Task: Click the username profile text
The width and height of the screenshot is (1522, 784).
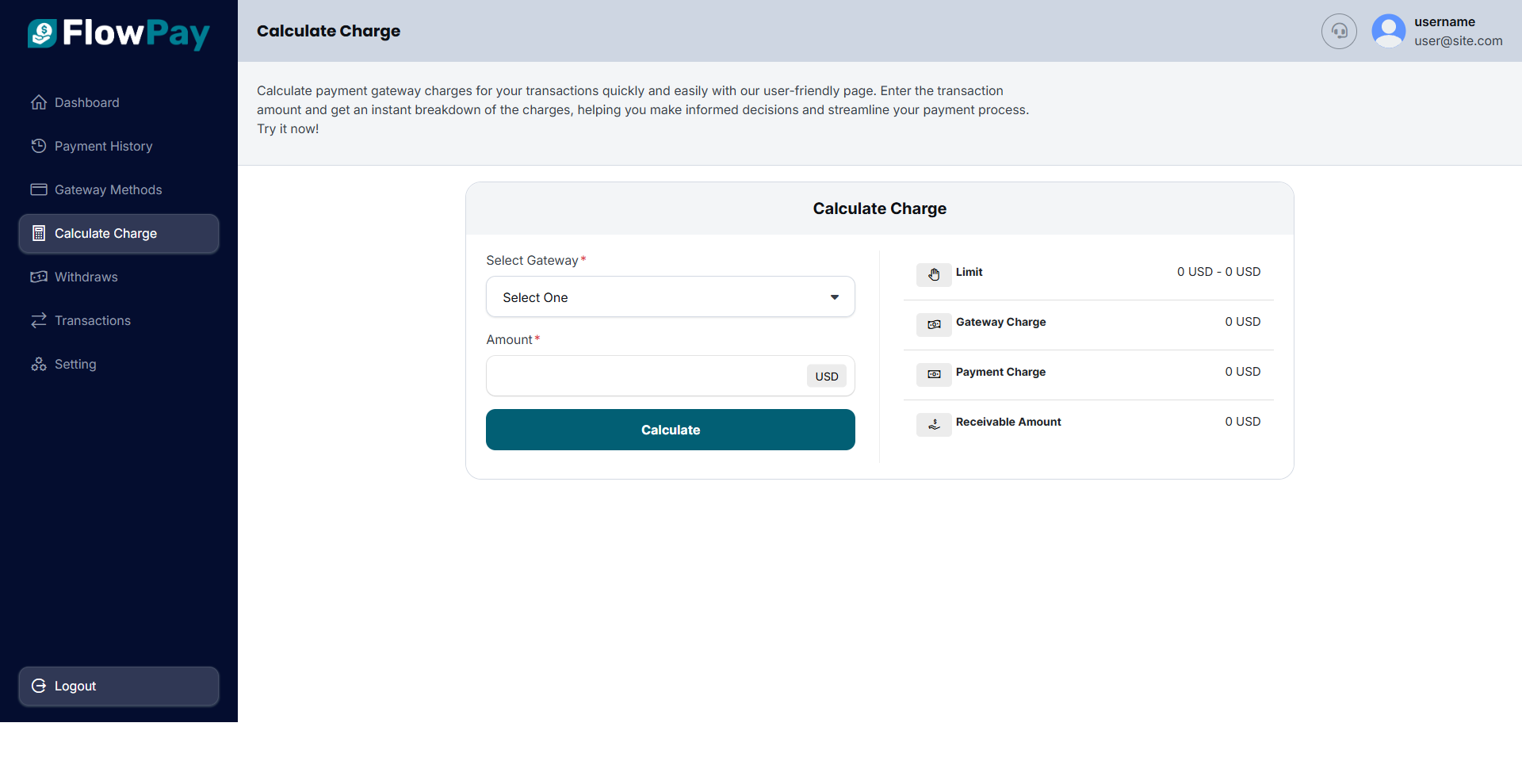Action: tap(1444, 22)
